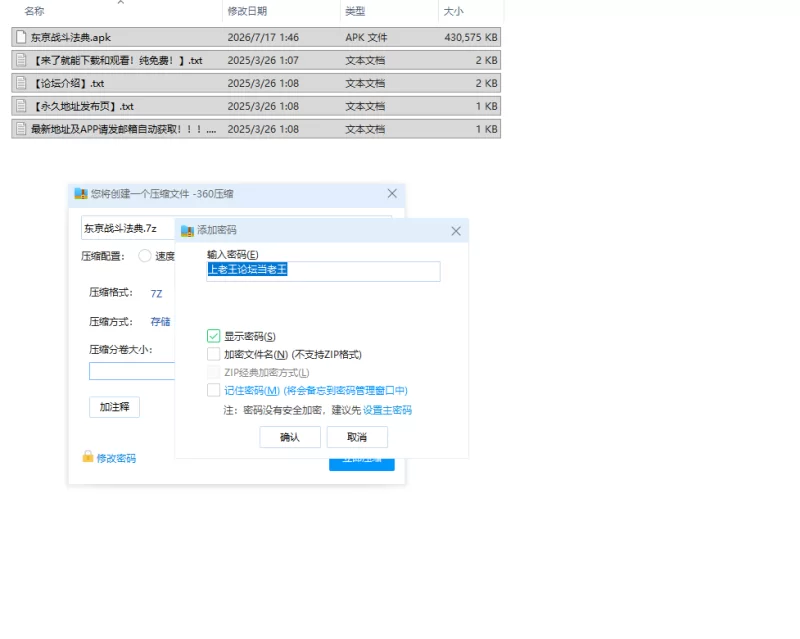Click the type cell APK 文件

coord(366,37)
